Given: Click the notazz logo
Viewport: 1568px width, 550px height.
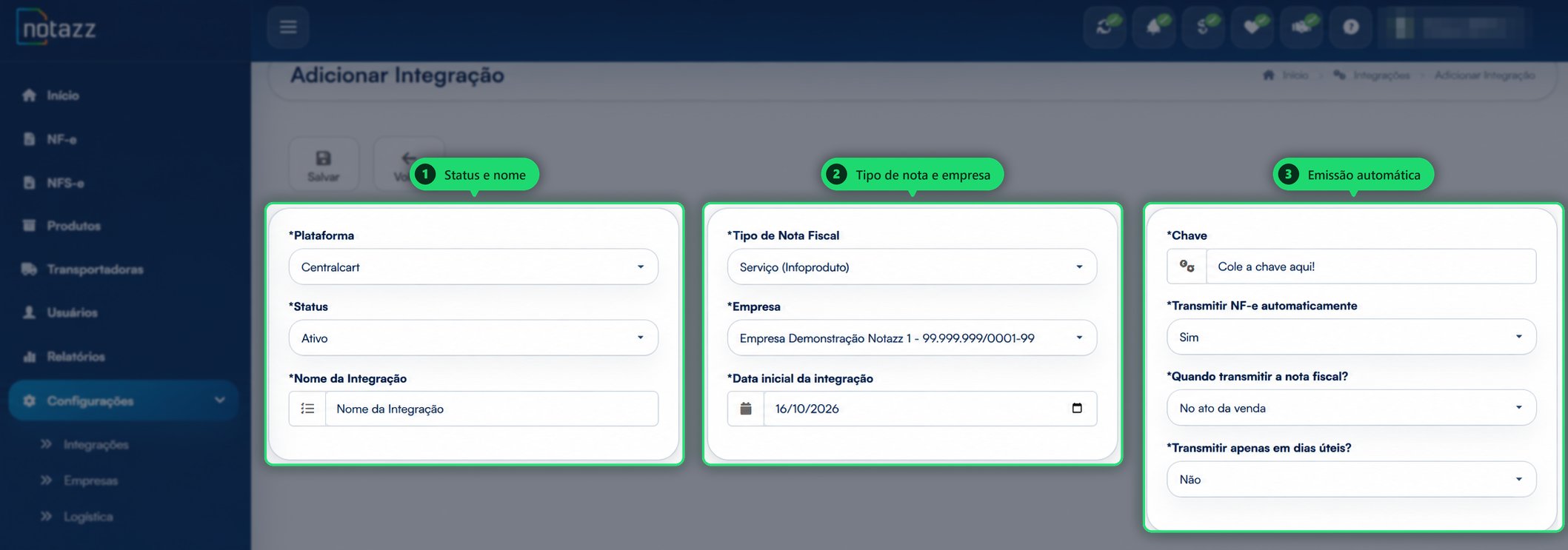Looking at the screenshot, I should pyautogui.click(x=57, y=28).
